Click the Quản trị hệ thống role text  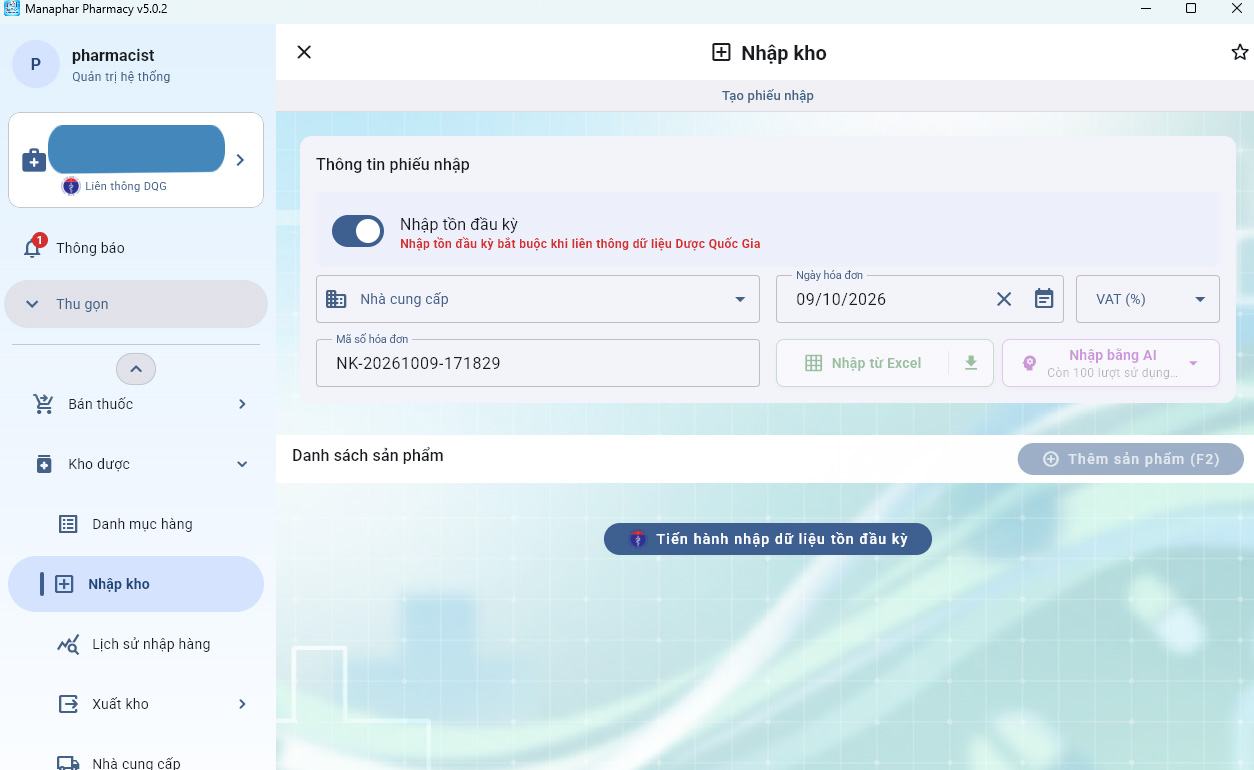point(121,77)
